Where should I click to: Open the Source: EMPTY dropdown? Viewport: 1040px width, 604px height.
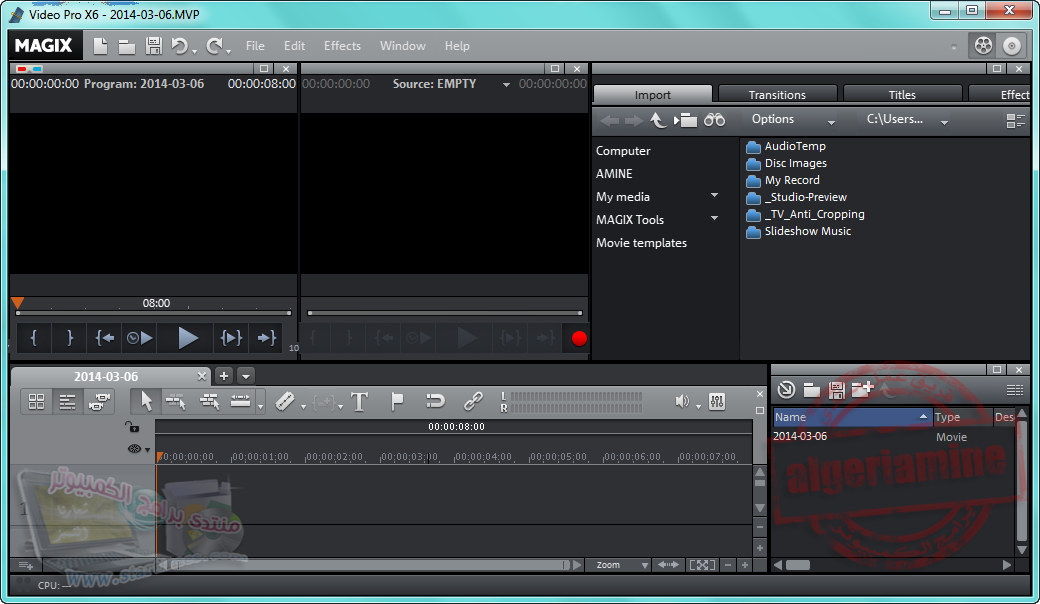506,85
